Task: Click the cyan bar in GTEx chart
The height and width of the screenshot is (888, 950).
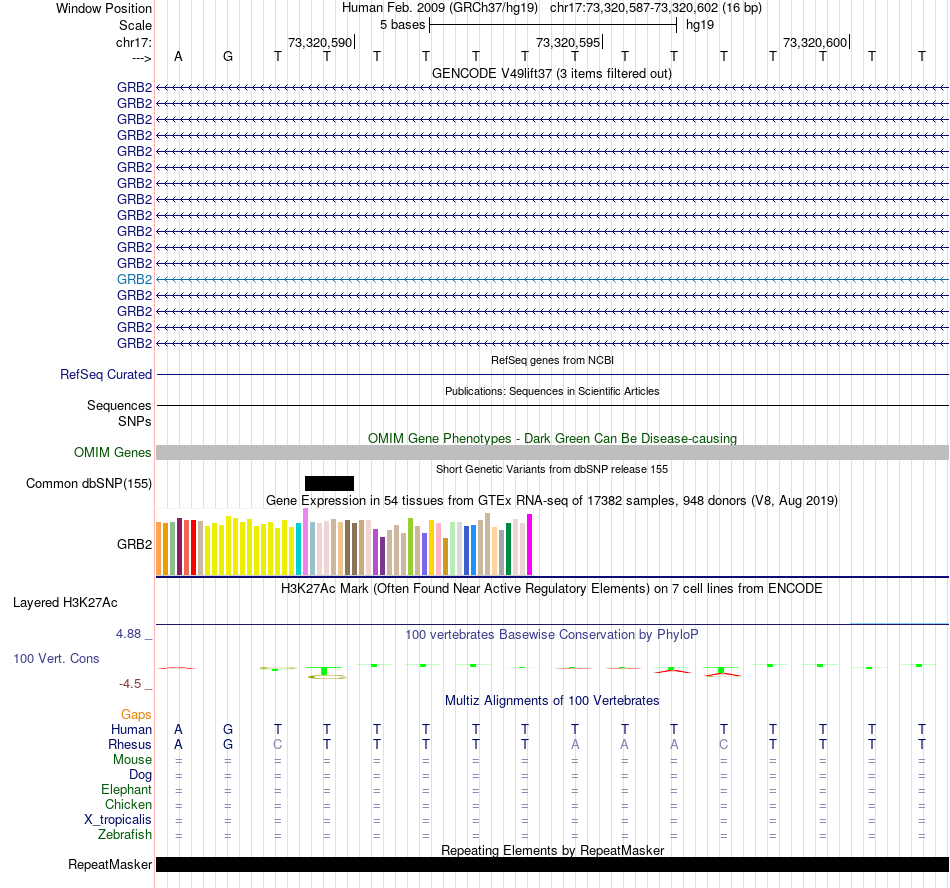Action: coord(299,549)
